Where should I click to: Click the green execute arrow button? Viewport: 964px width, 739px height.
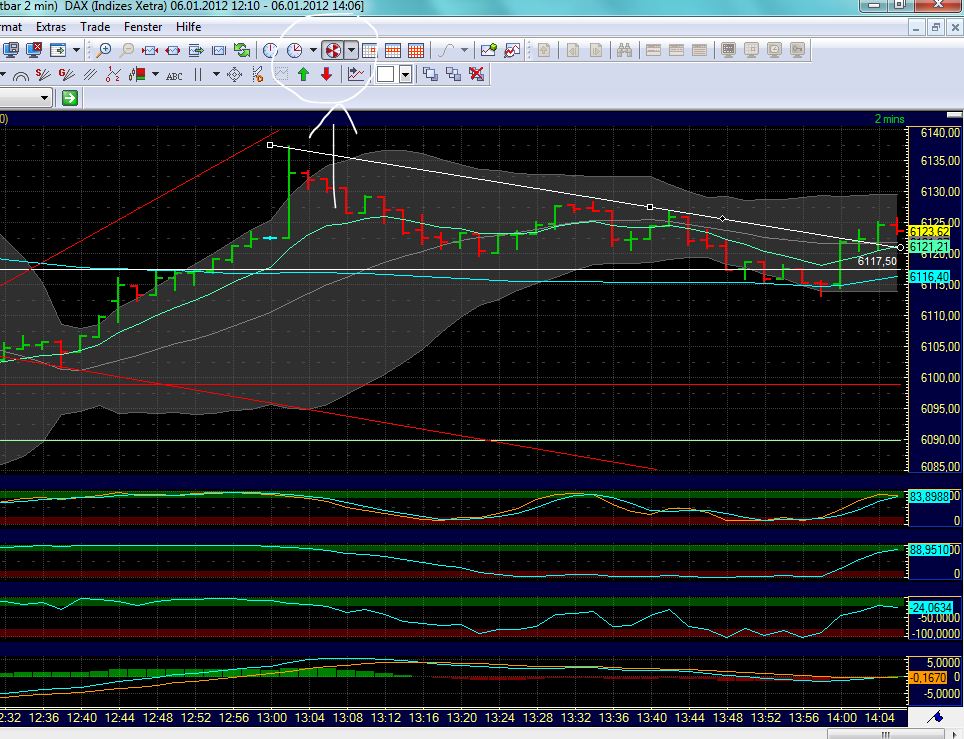tap(67, 97)
